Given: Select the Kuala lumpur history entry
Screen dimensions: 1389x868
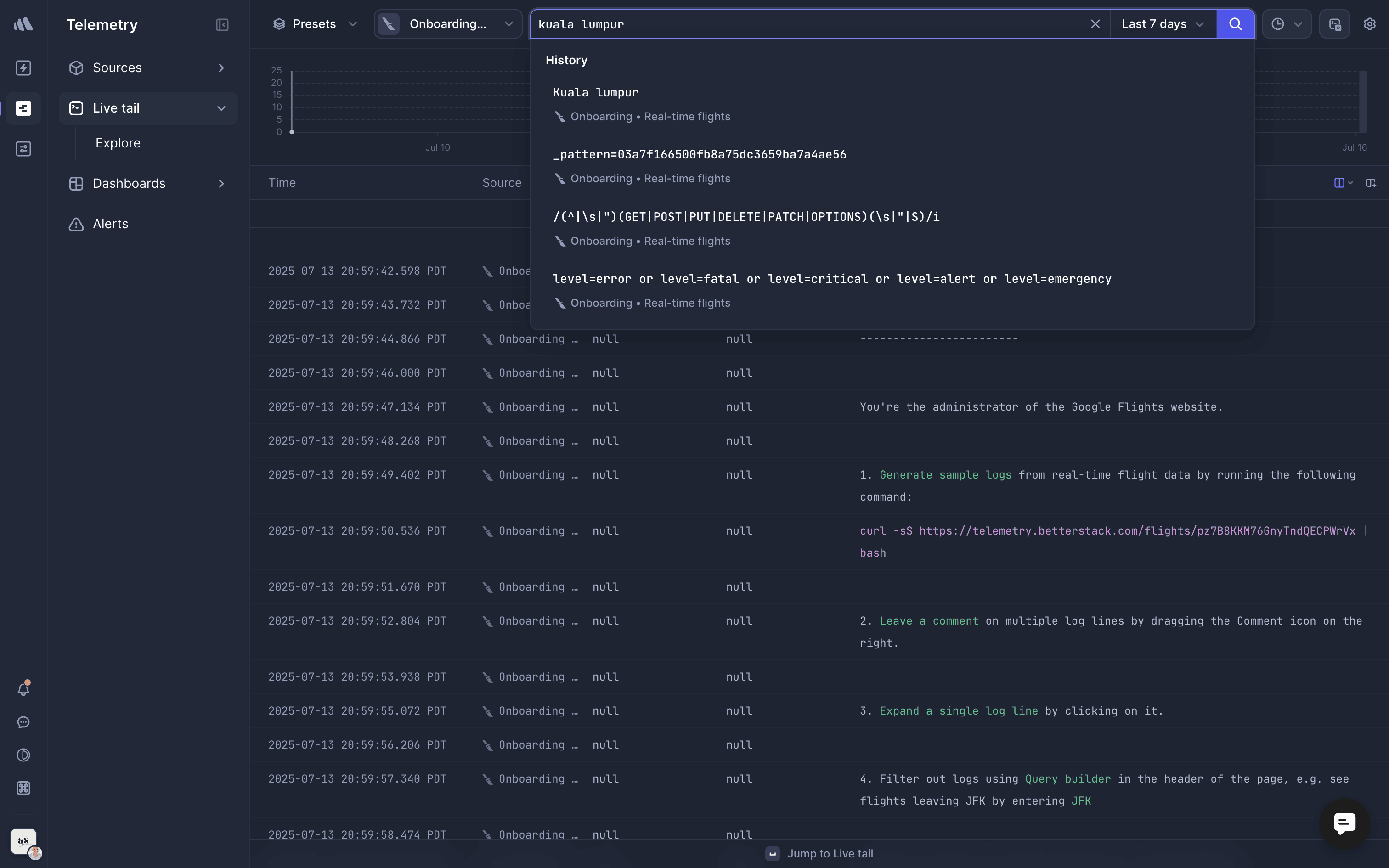Looking at the screenshot, I should pyautogui.click(x=596, y=92).
